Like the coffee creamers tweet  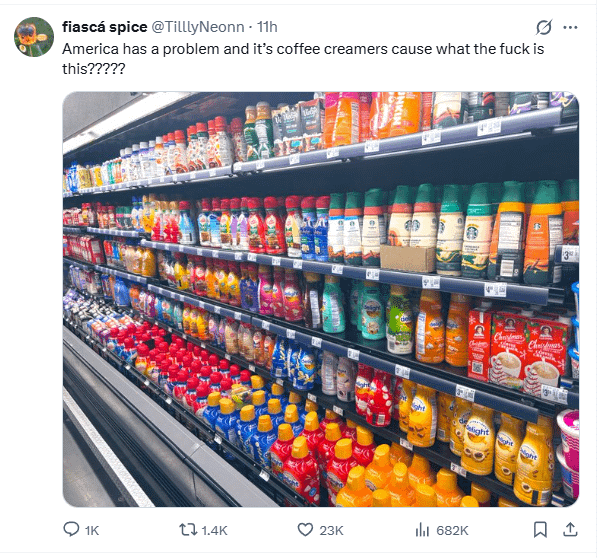tap(305, 530)
